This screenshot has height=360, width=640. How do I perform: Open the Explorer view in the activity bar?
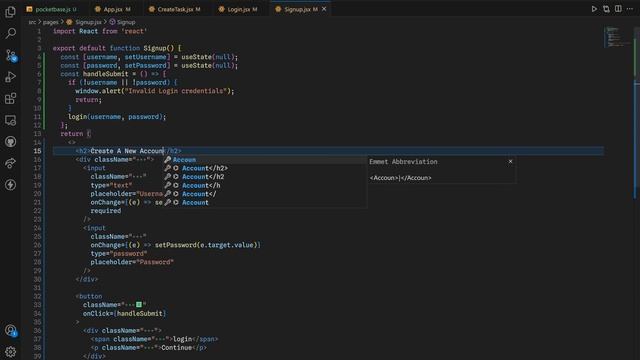[x=11, y=11]
